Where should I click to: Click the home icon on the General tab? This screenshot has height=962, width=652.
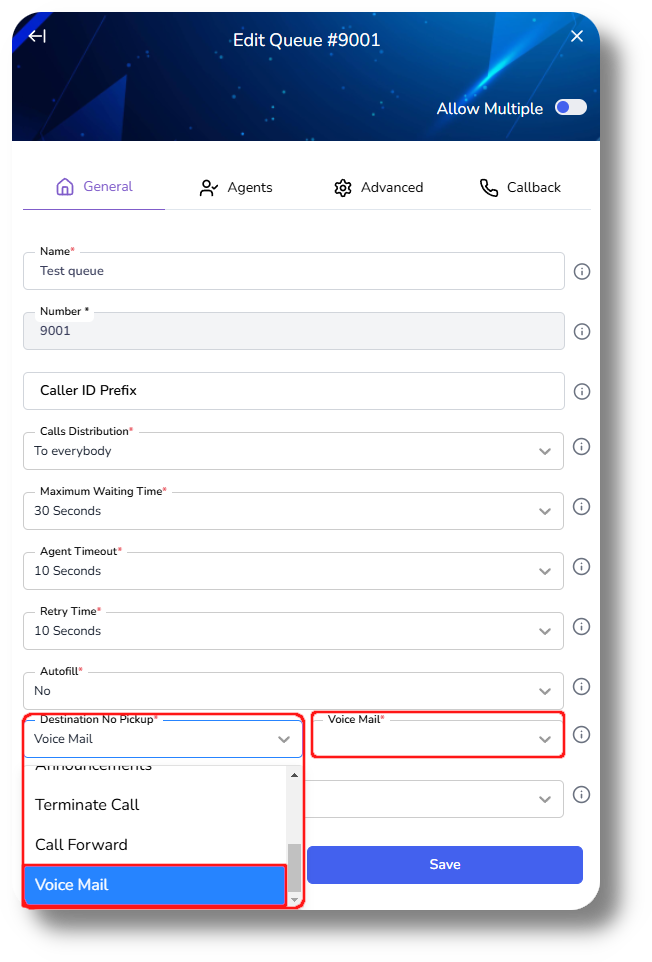click(x=65, y=187)
